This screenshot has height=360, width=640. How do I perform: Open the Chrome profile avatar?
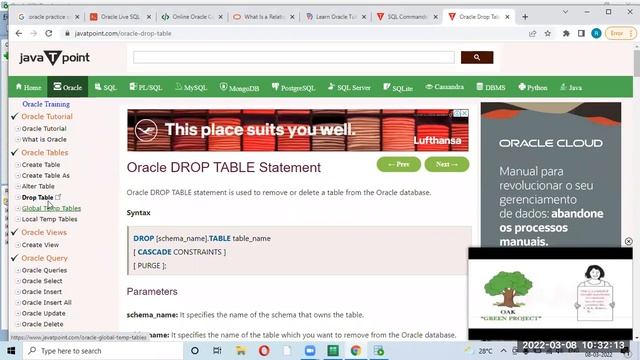[596, 33]
